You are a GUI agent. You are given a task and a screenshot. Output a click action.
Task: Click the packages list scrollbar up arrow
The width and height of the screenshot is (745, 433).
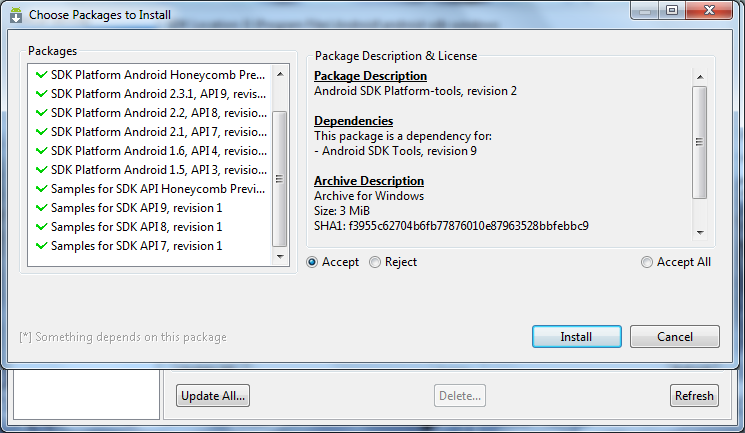[279, 72]
